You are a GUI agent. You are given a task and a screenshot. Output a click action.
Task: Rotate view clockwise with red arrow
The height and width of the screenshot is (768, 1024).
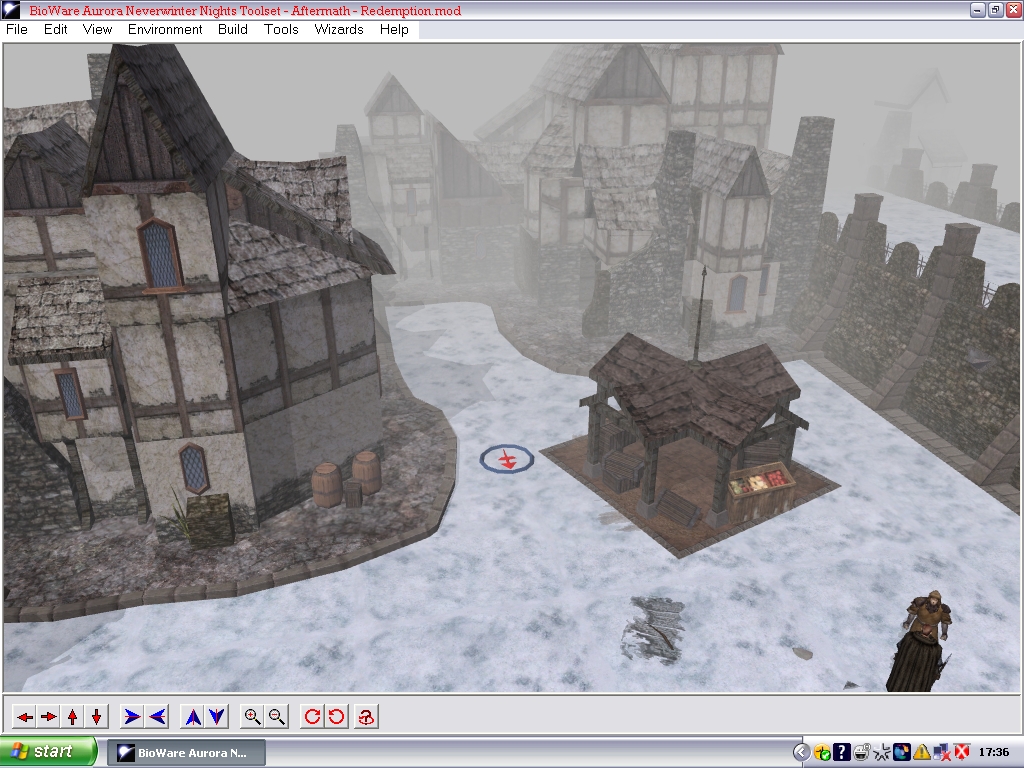tap(313, 716)
